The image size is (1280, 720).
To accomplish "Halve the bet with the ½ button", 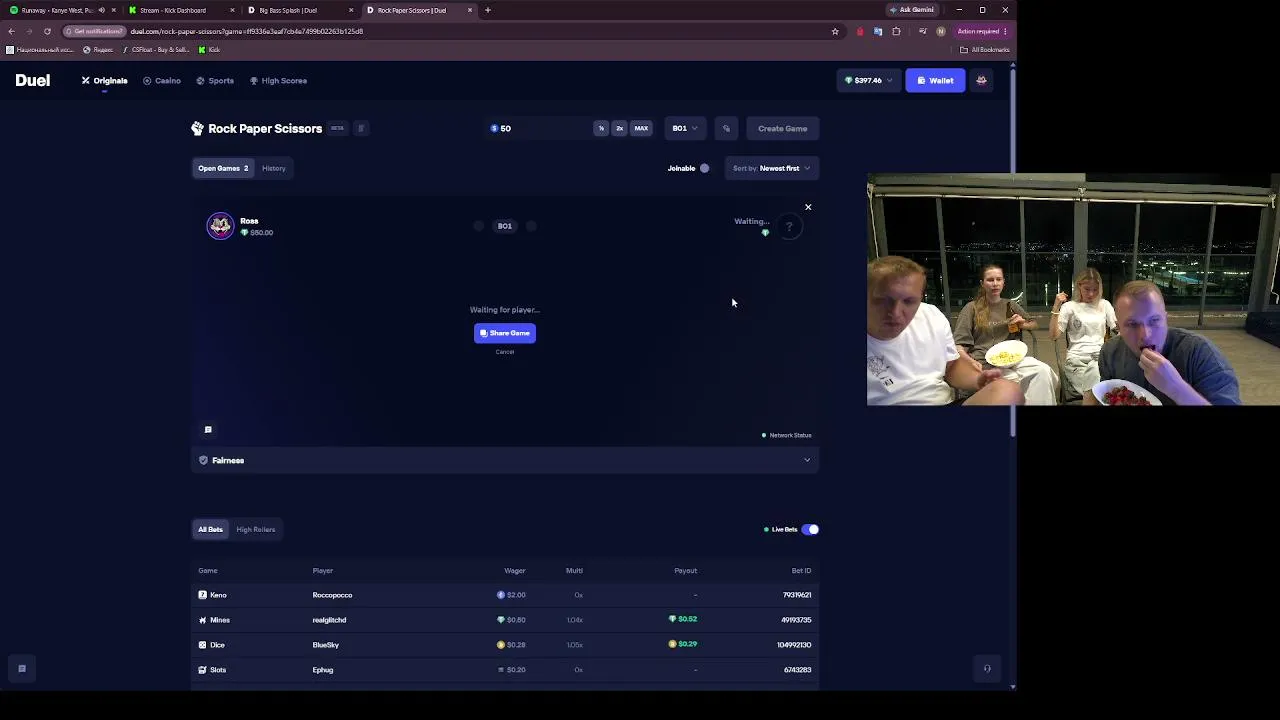I will click(601, 128).
